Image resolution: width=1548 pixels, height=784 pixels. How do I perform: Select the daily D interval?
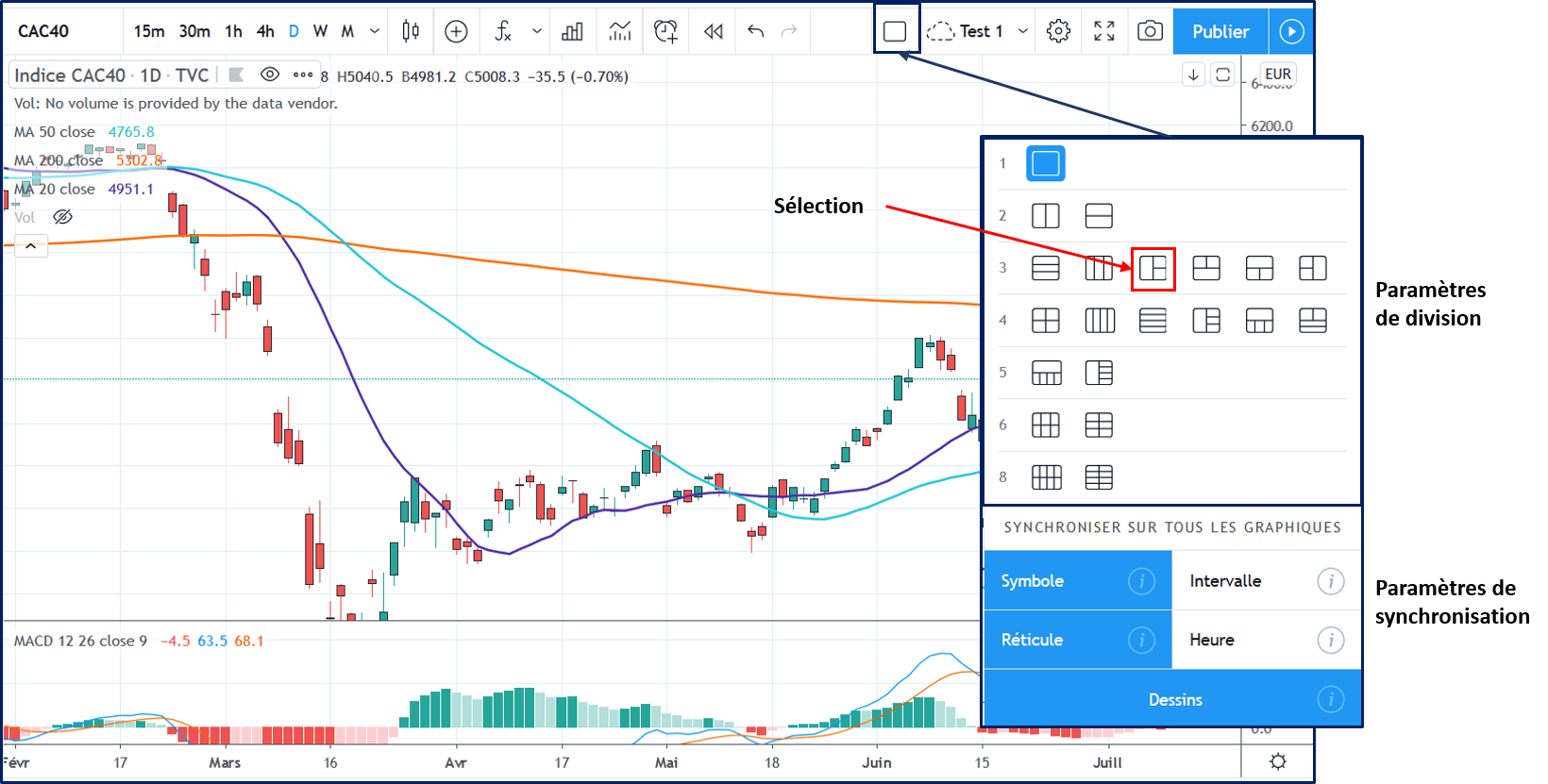pos(294,31)
